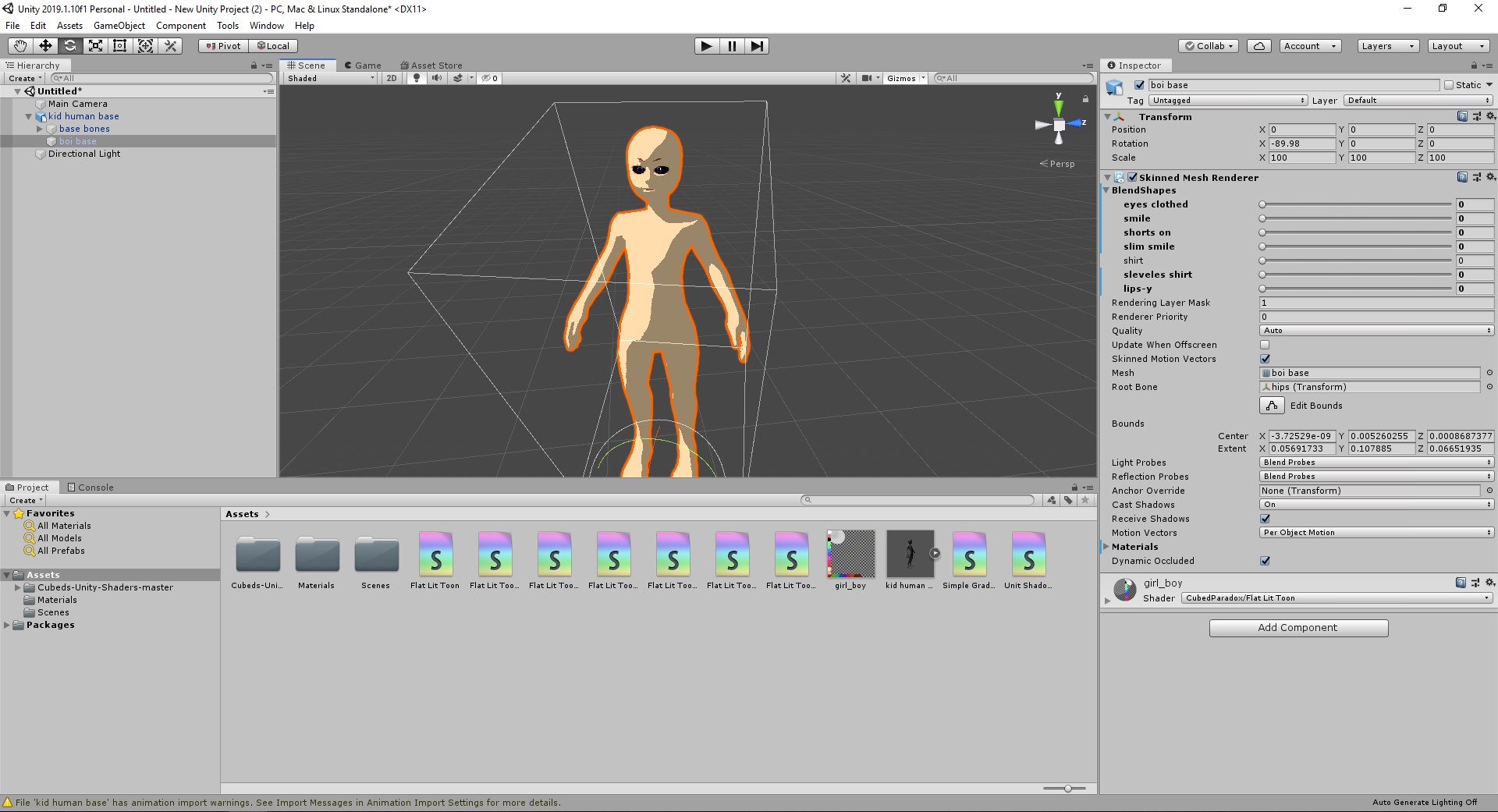Open the GameObject menu
This screenshot has height=812, width=1498.
[x=119, y=26]
